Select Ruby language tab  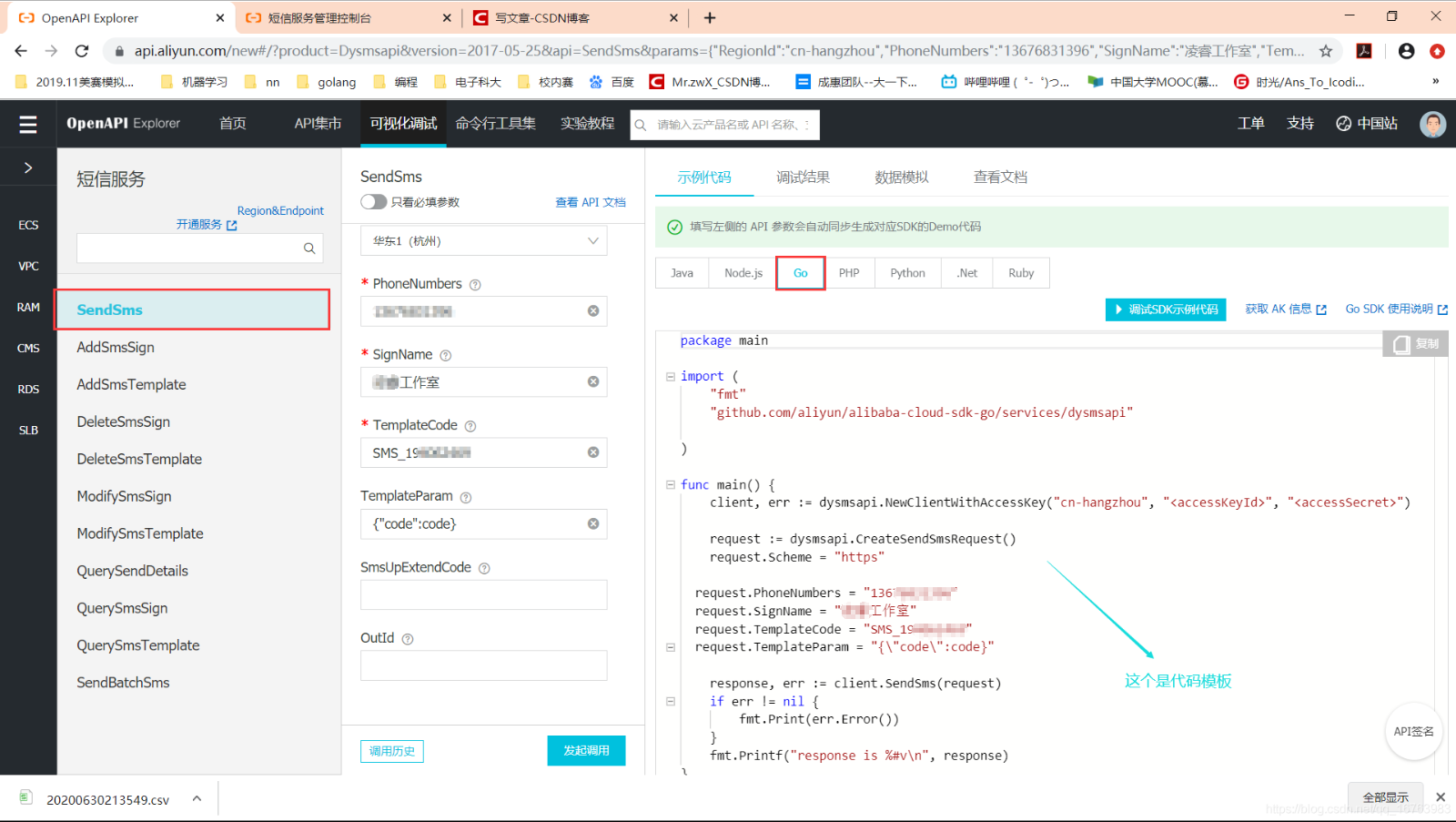pyautogui.click(x=1021, y=273)
